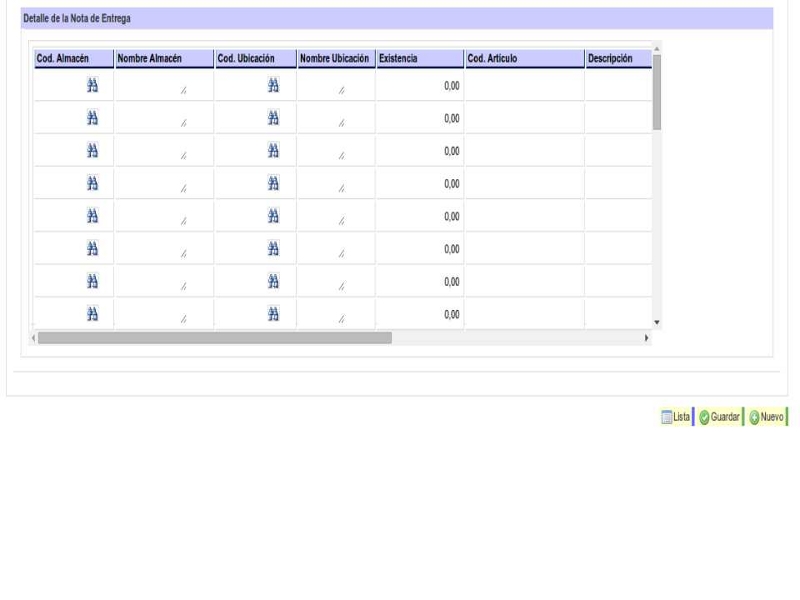Image resolution: width=800 pixels, height=600 pixels.
Task: Click the first-row Cod. Ubicación binoculars search icon
Action: point(273,86)
